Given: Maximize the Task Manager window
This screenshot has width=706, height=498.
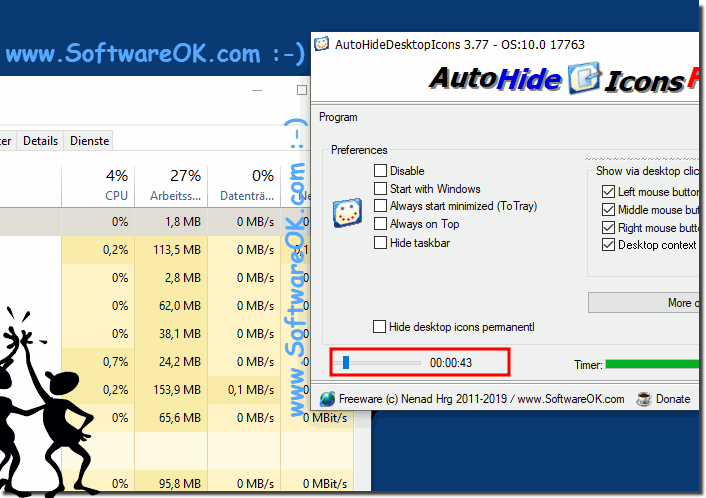Looking at the screenshot, I should tap(302, 90).
